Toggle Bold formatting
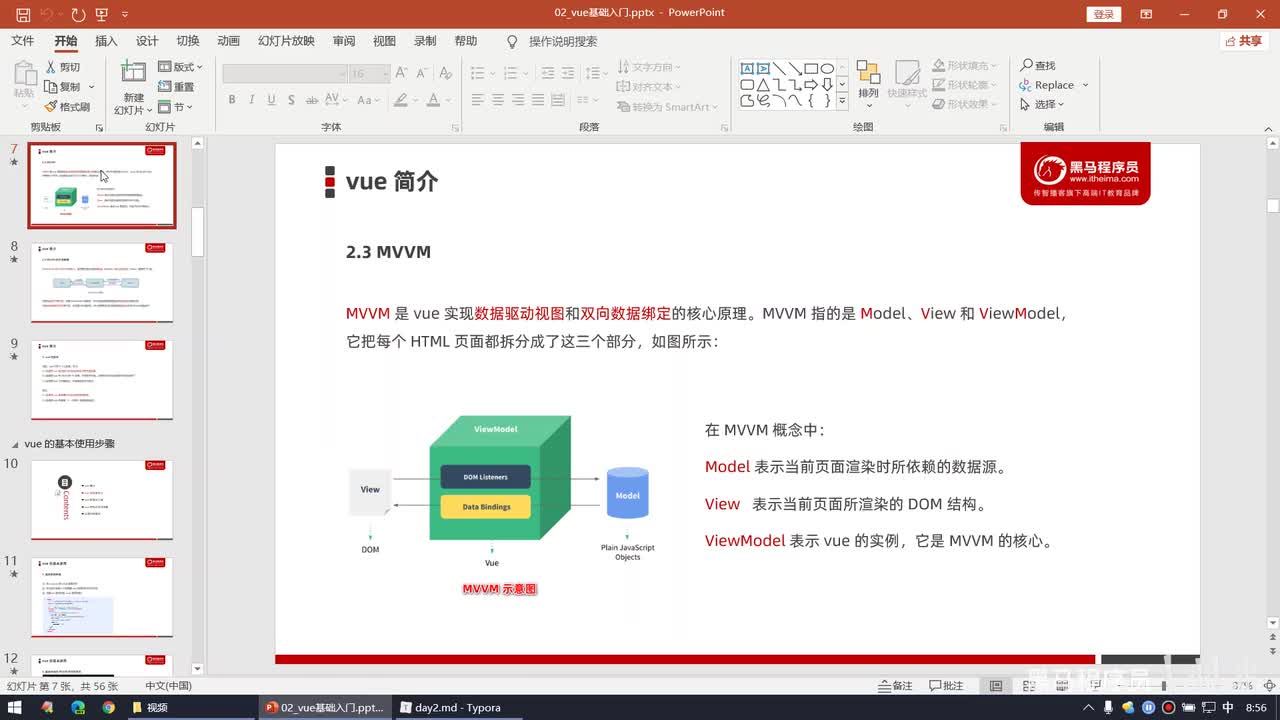The height and width of the screenshot is (720, 1280). click(x=232, y=100)
